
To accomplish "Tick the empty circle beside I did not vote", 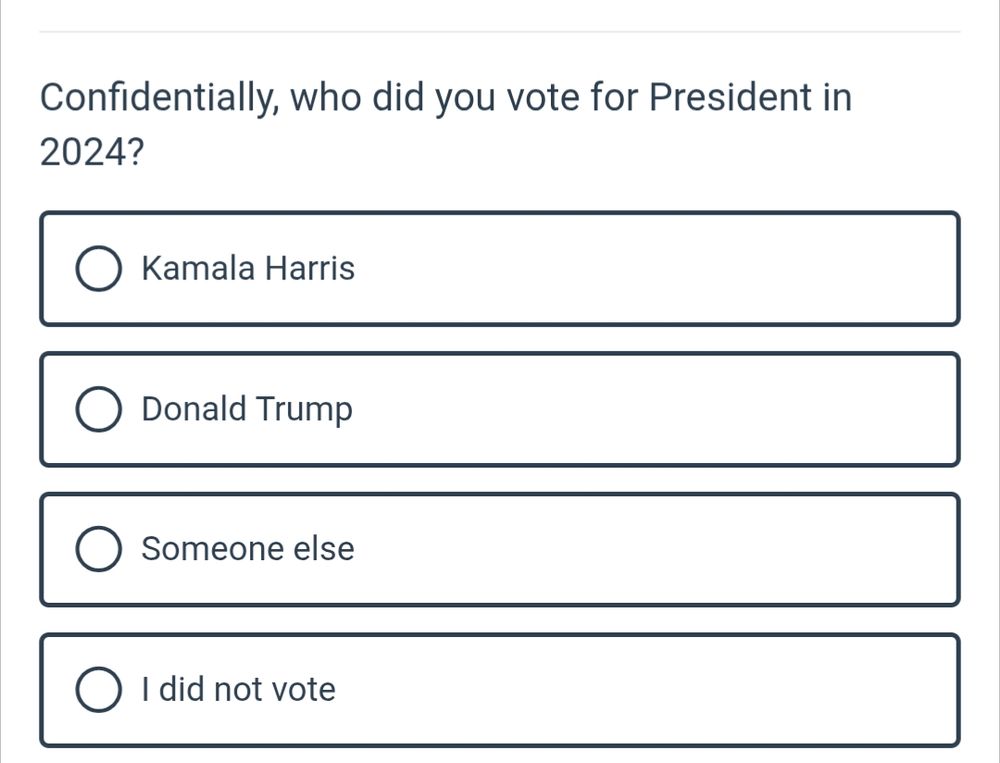I will 98,689.
